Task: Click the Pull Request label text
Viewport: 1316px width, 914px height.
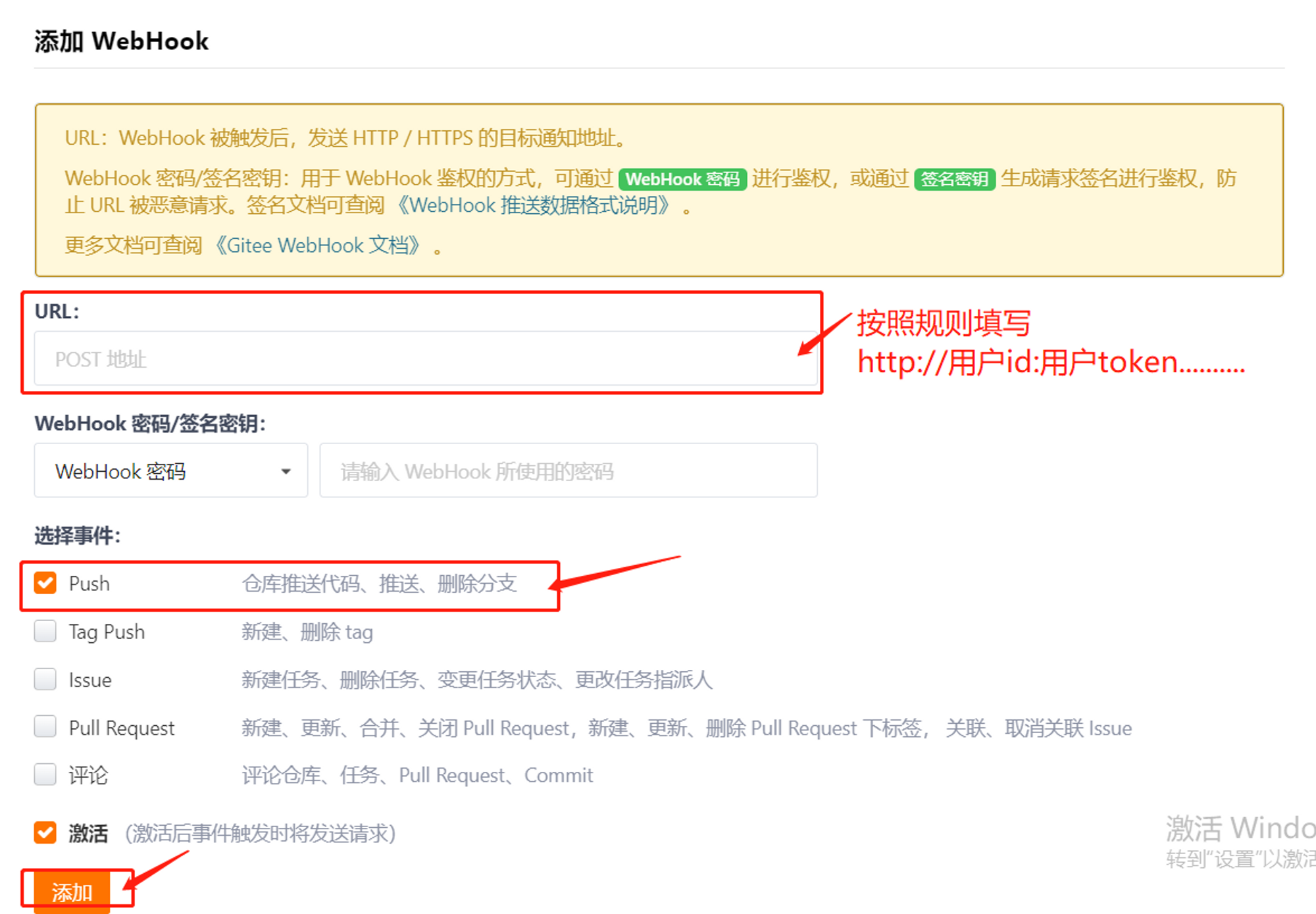Action: (122, 728)
